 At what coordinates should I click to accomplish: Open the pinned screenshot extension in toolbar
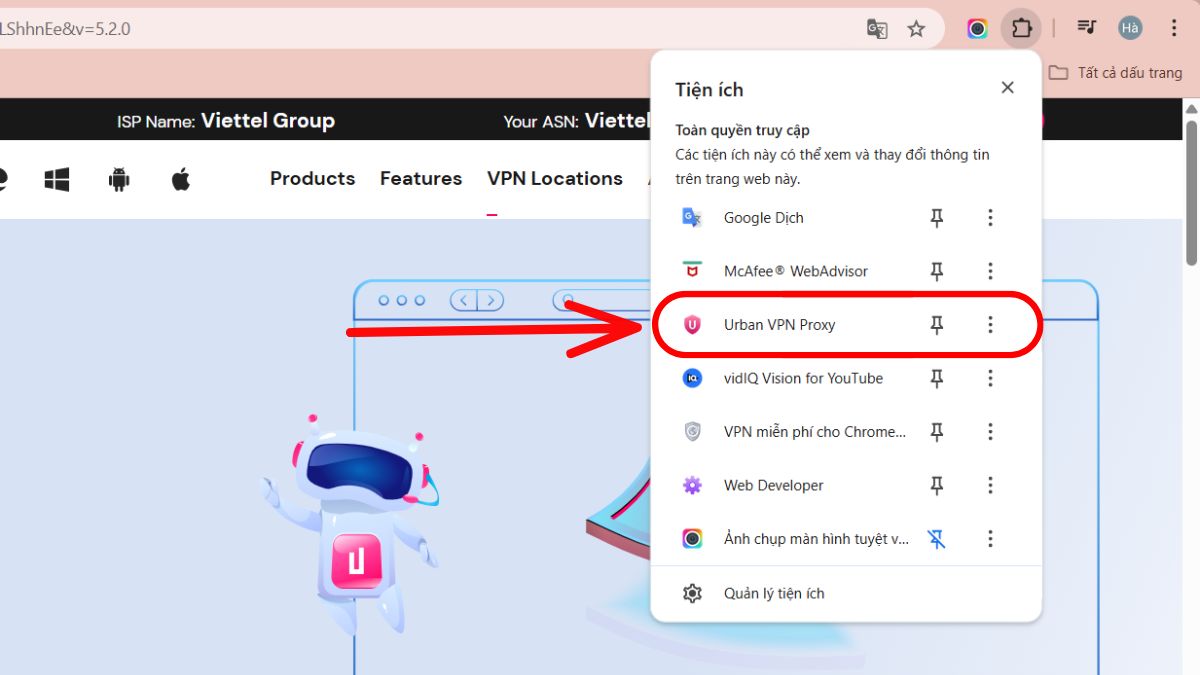pos(978,29)
